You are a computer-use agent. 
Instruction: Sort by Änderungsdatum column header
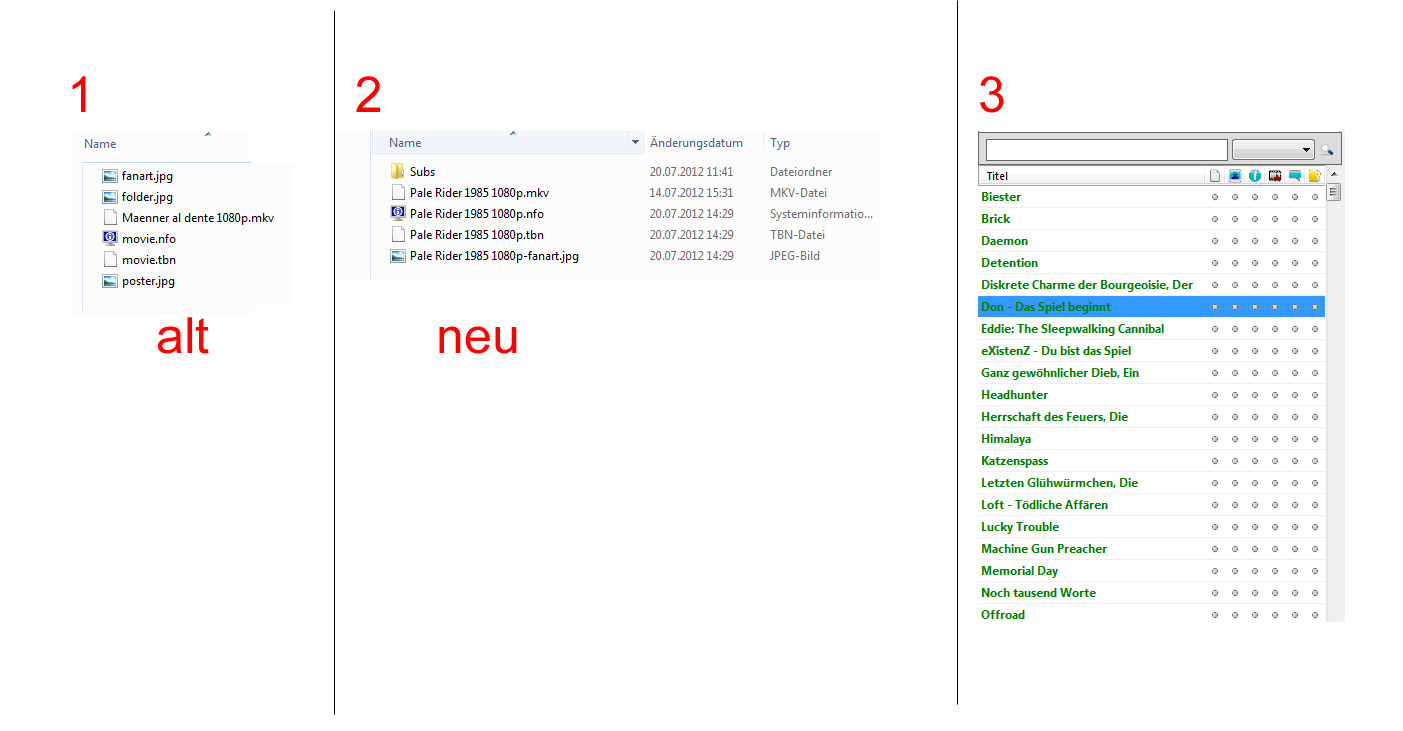click(703, 143)
